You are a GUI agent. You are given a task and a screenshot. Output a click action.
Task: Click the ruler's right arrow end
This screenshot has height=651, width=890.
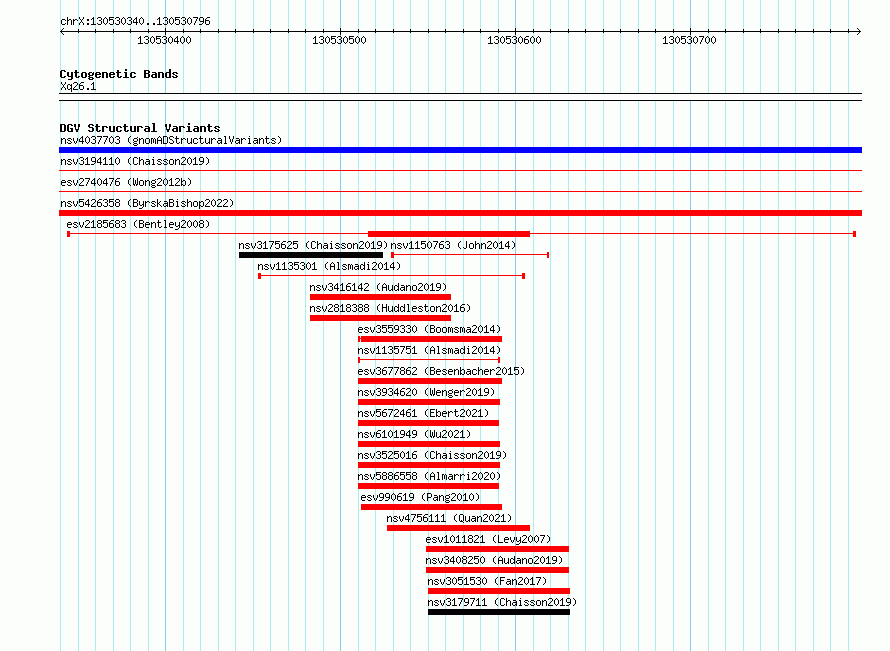(x=859, y=32)
